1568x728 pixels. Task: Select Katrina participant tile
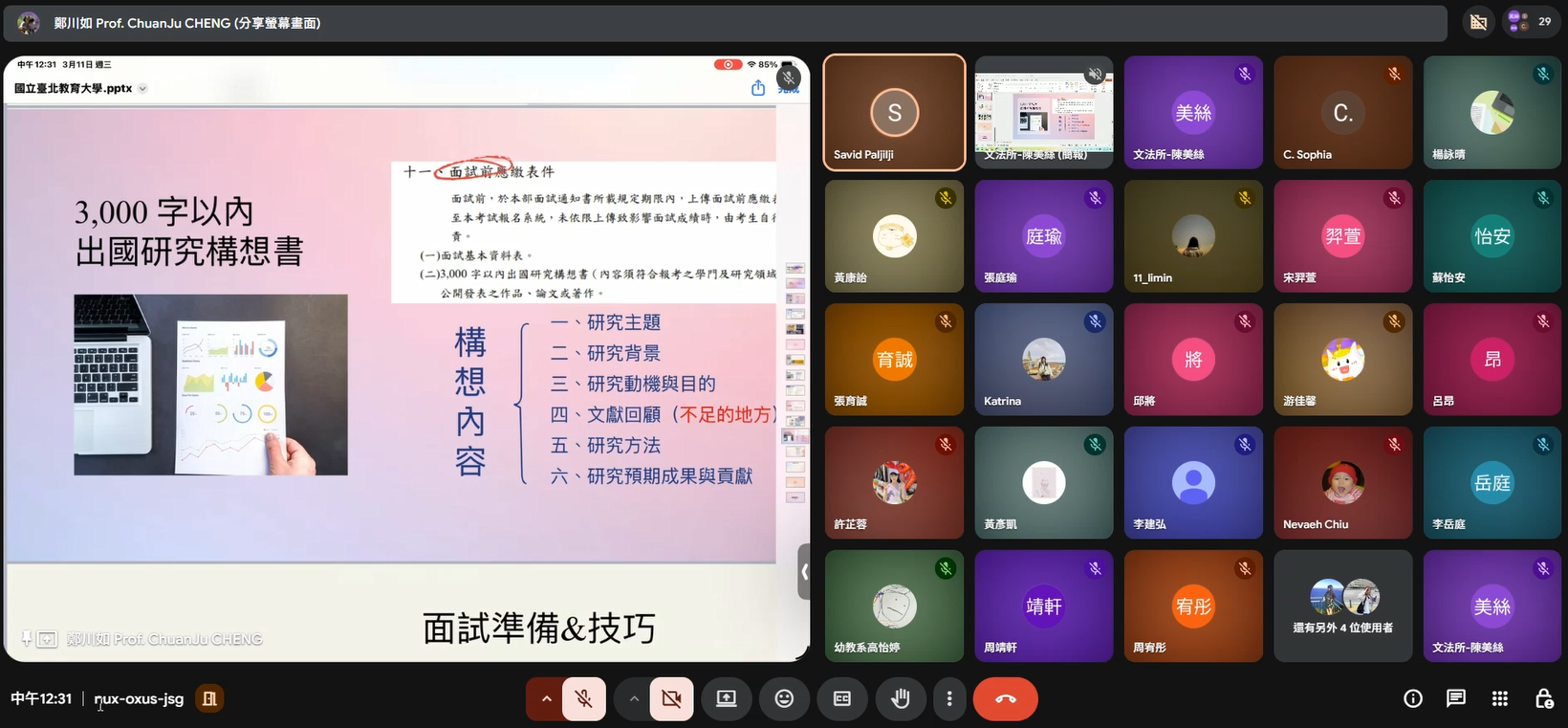1044,359
